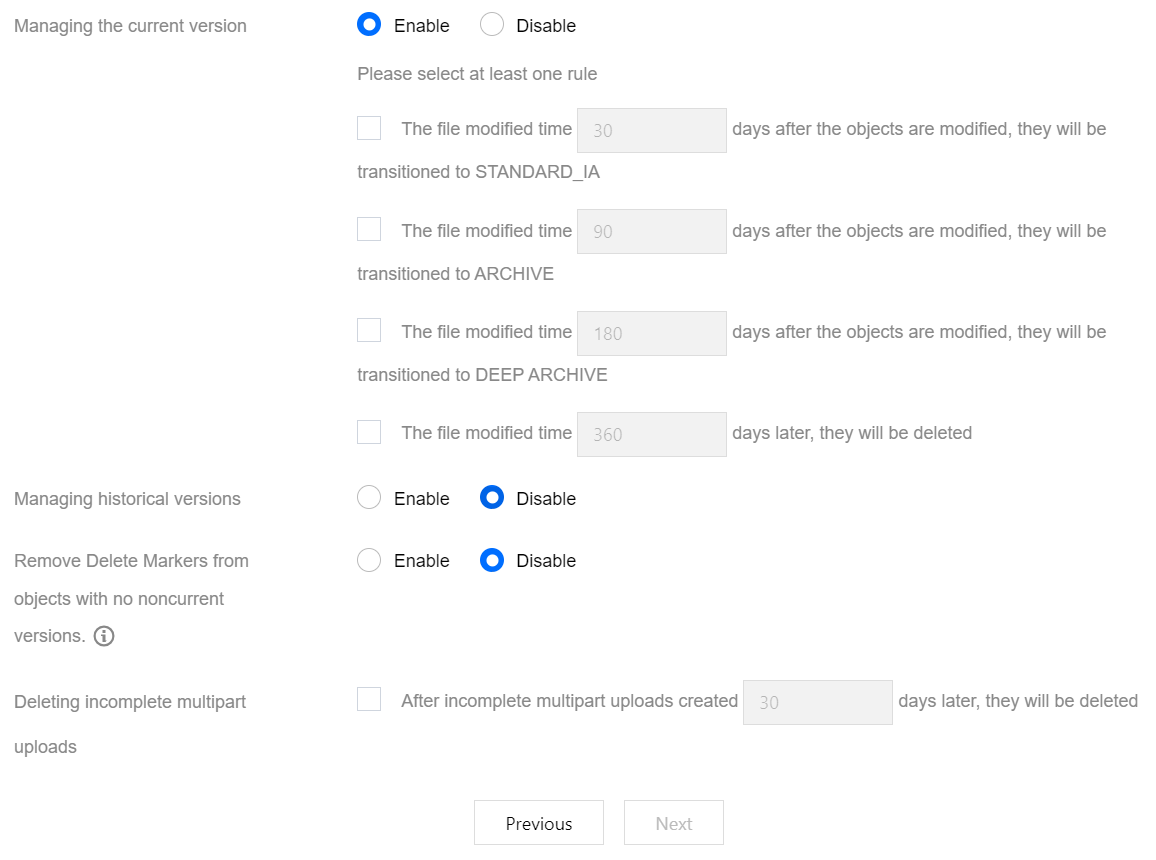Screen dimensions: 1156x860
Task: Check the ARCHIVE transition rule checkbox
Action: pos(369,229)
